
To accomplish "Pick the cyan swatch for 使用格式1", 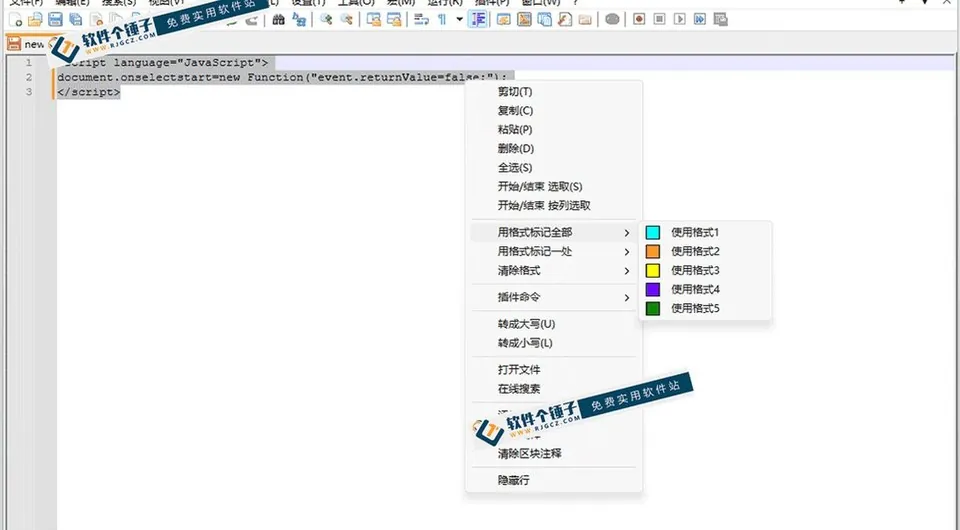I will click(x=653, y=233).
